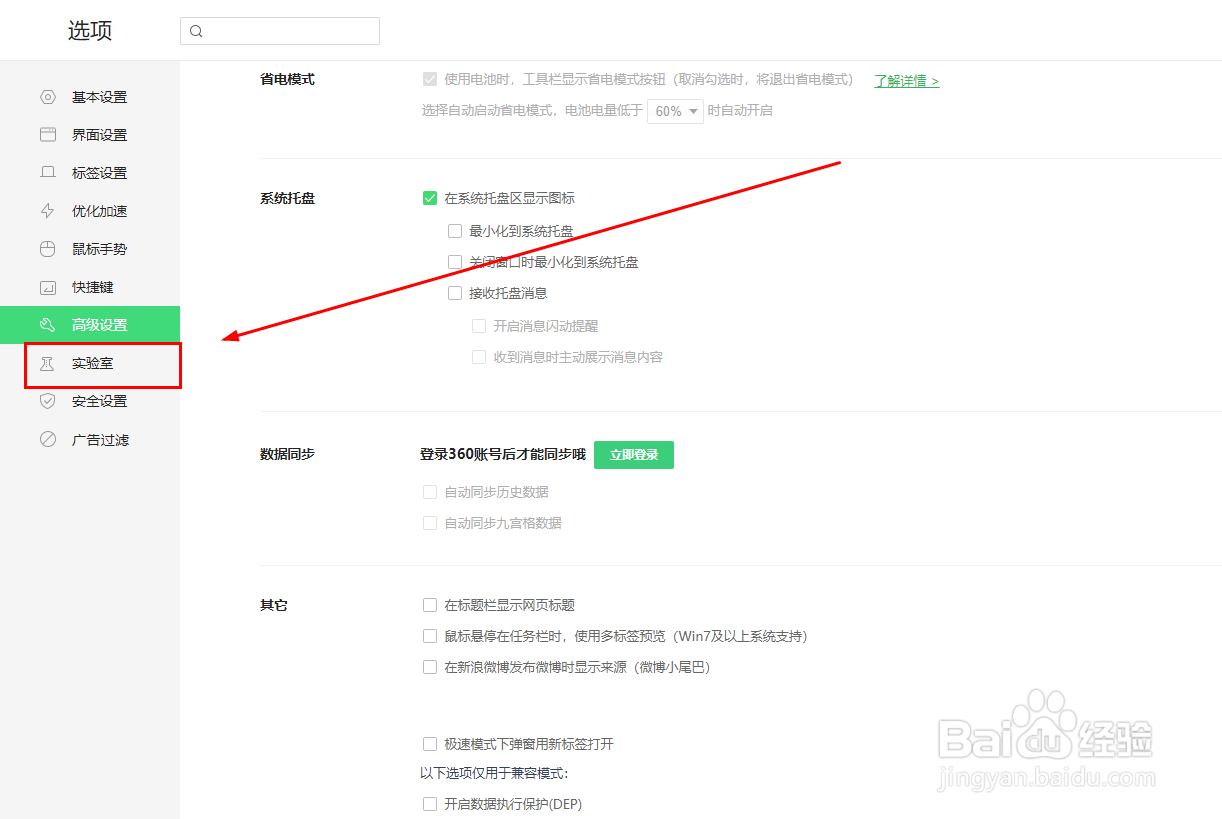Open 标签设置 section
This screenshot has height=819, width=1222.
click(x=90, y=173)
